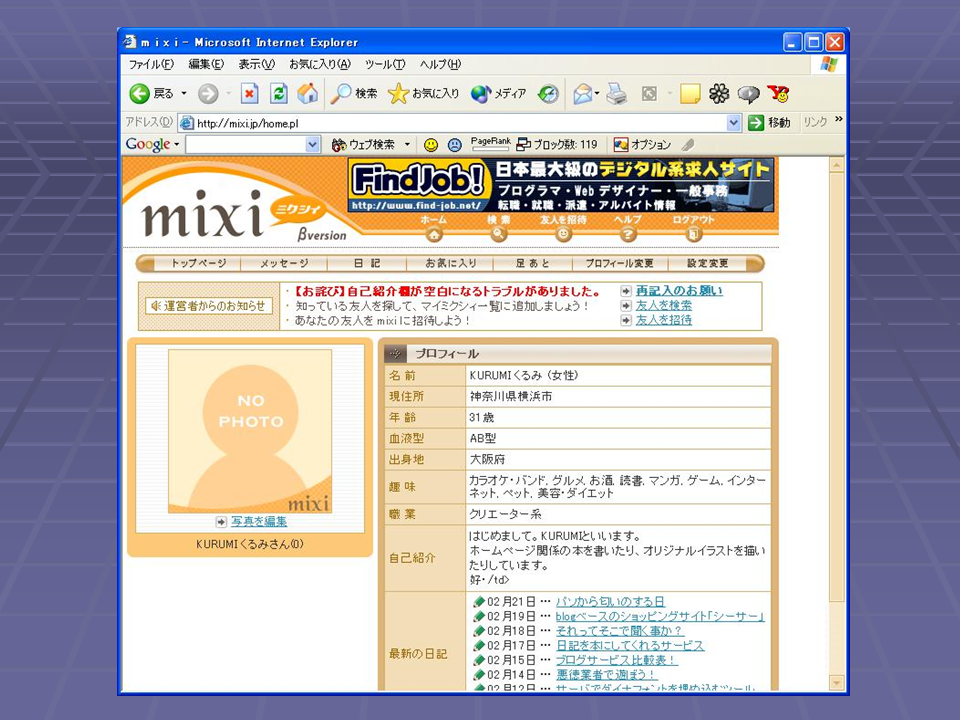Viewport: 960px width, 720px height.
Task: Click the IE Back arrow button
Action: click(x=140, y=94)
